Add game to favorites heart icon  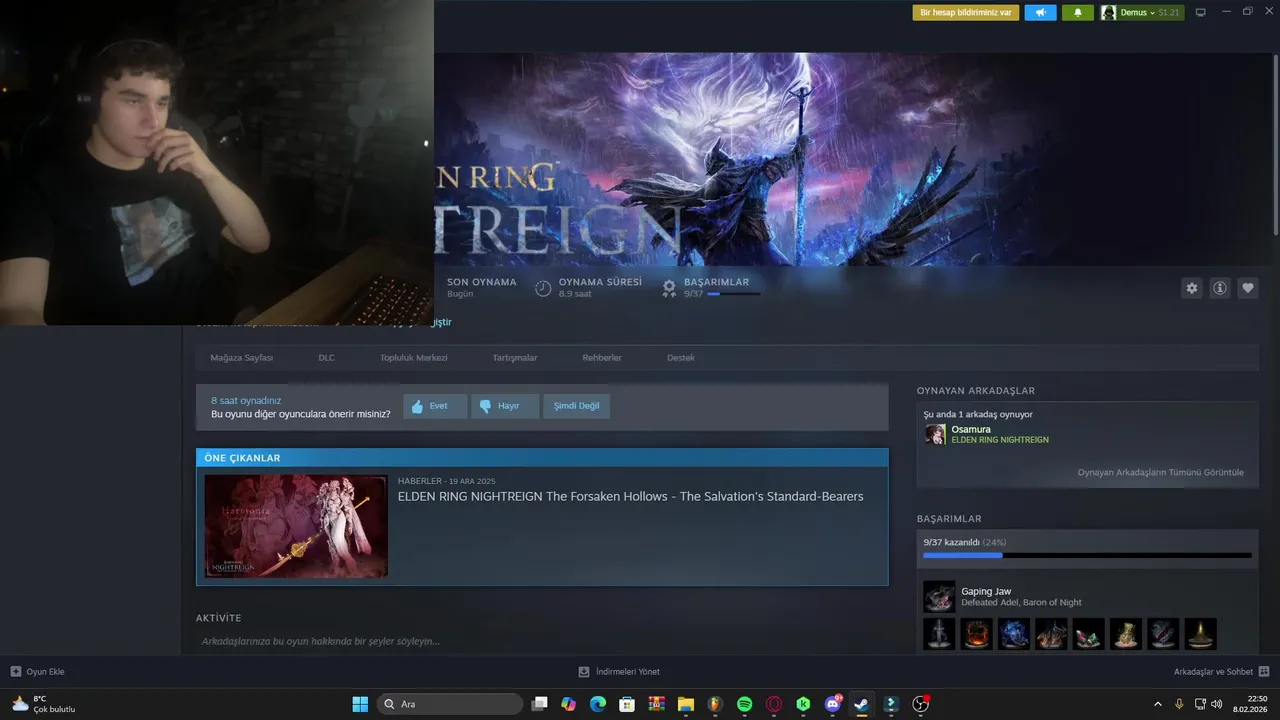click(x=1248, y=288)
